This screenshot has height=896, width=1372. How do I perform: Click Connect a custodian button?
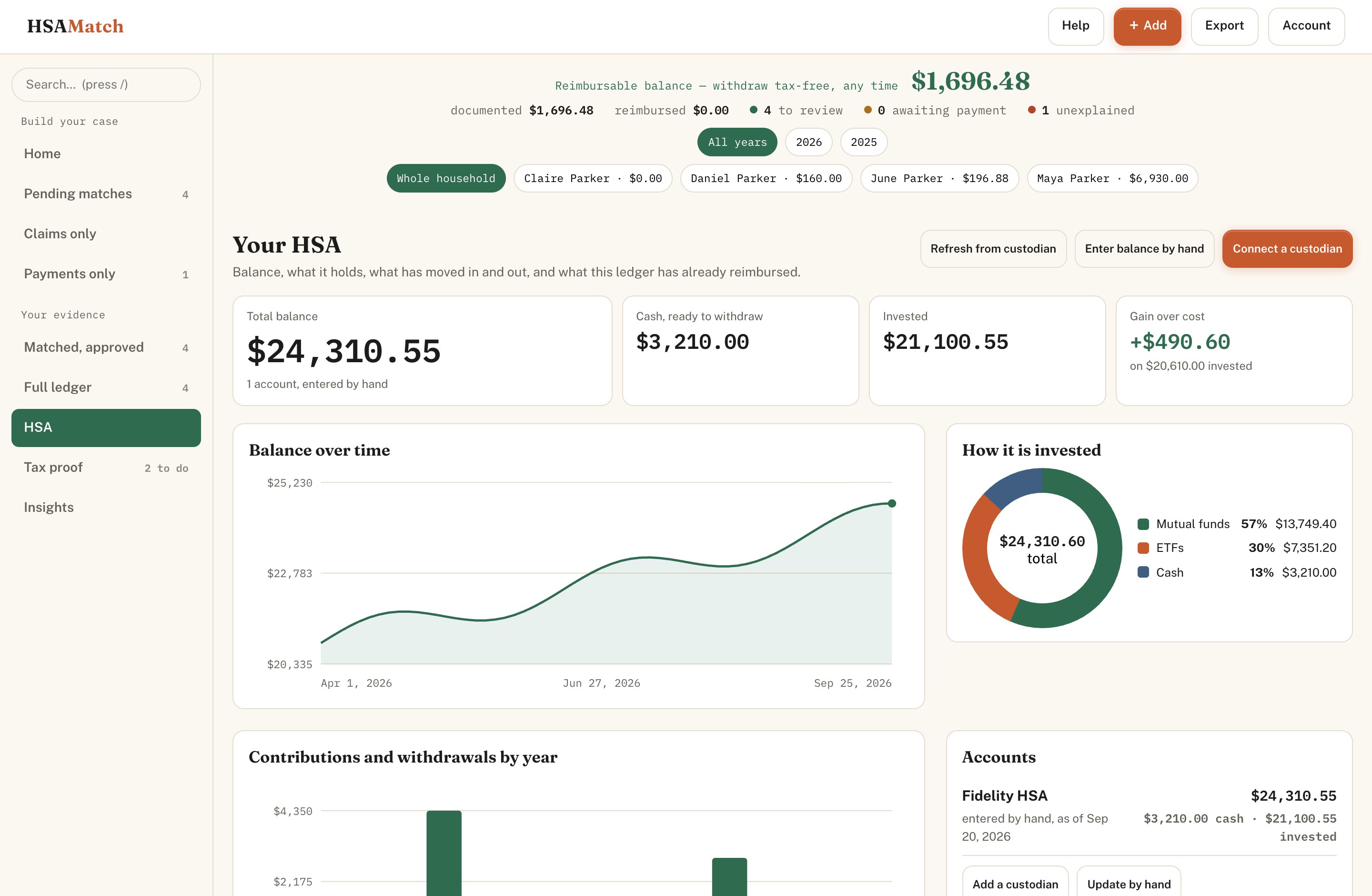1287,248
